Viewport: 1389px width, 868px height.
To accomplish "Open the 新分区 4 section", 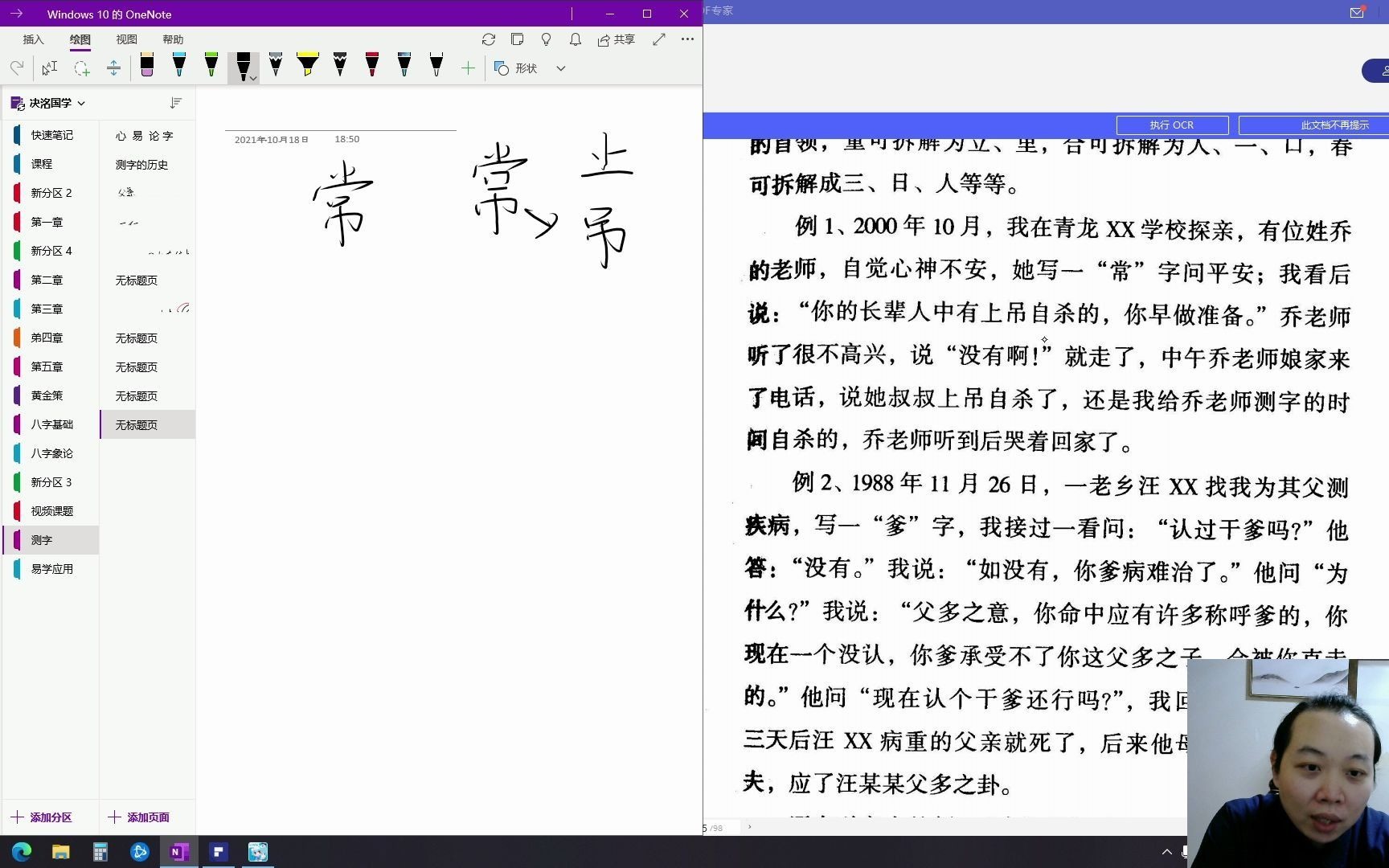I will point(51,251).
